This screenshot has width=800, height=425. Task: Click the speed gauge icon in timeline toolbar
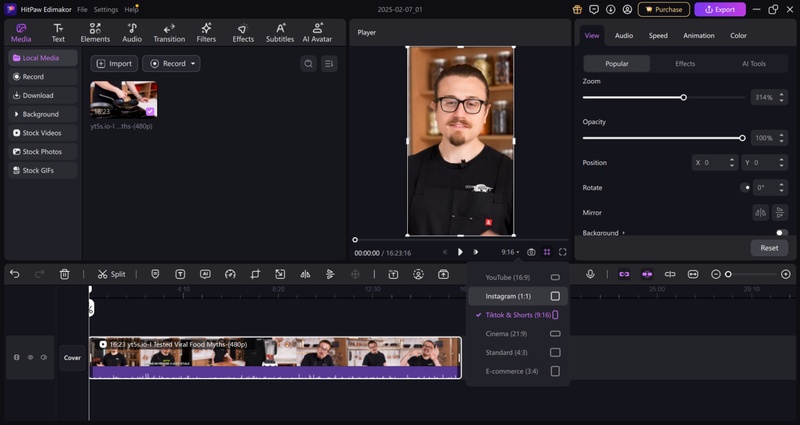(x=230, y=274)
